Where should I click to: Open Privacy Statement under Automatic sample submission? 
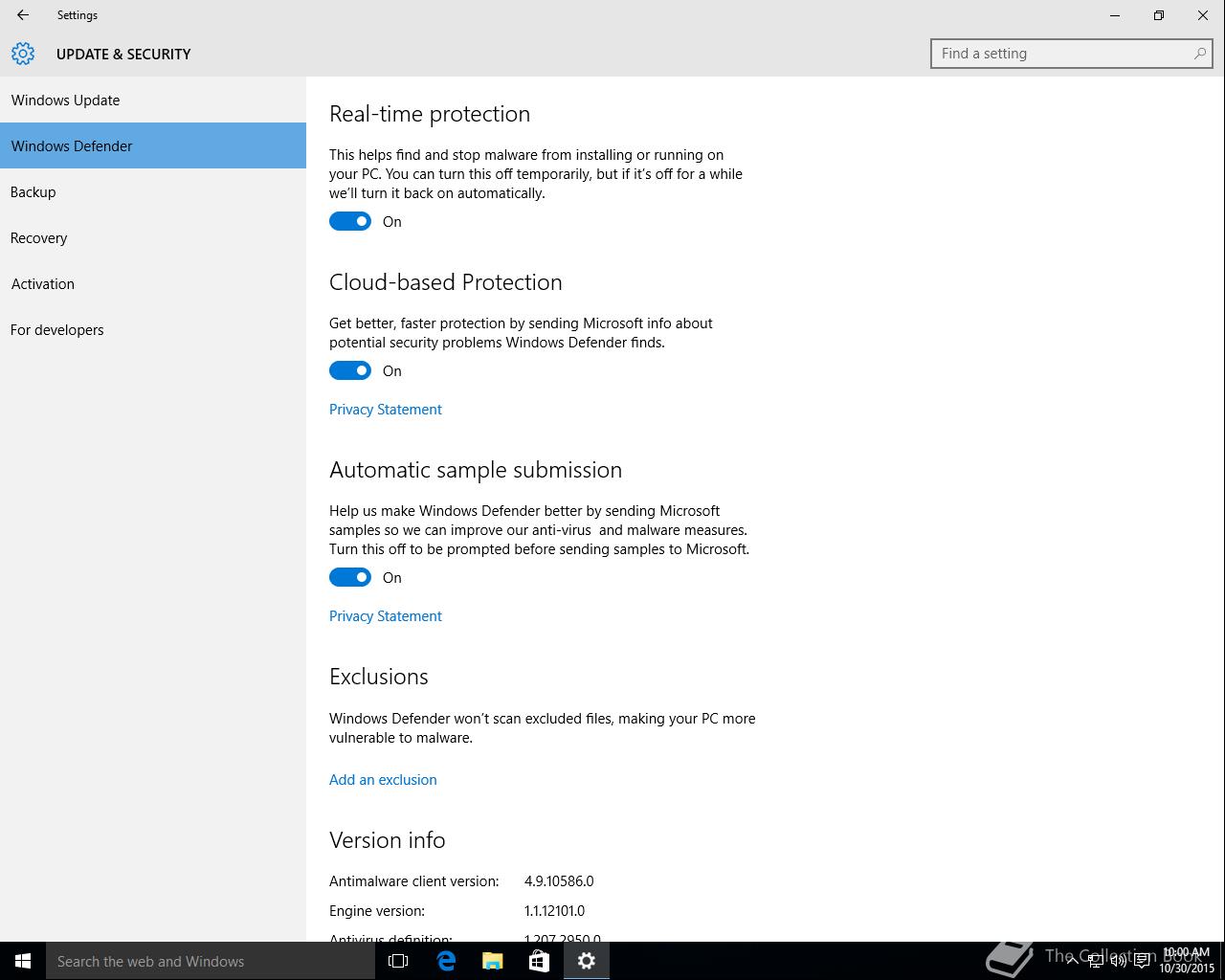[x=386, y=615]
